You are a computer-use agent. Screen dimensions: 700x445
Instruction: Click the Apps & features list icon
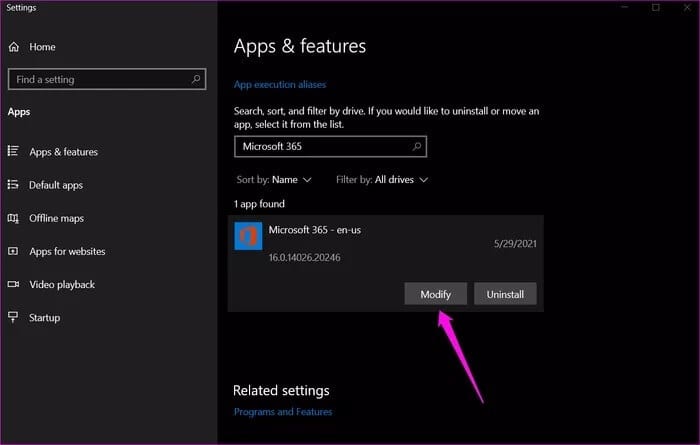click(x=13, y=151)
